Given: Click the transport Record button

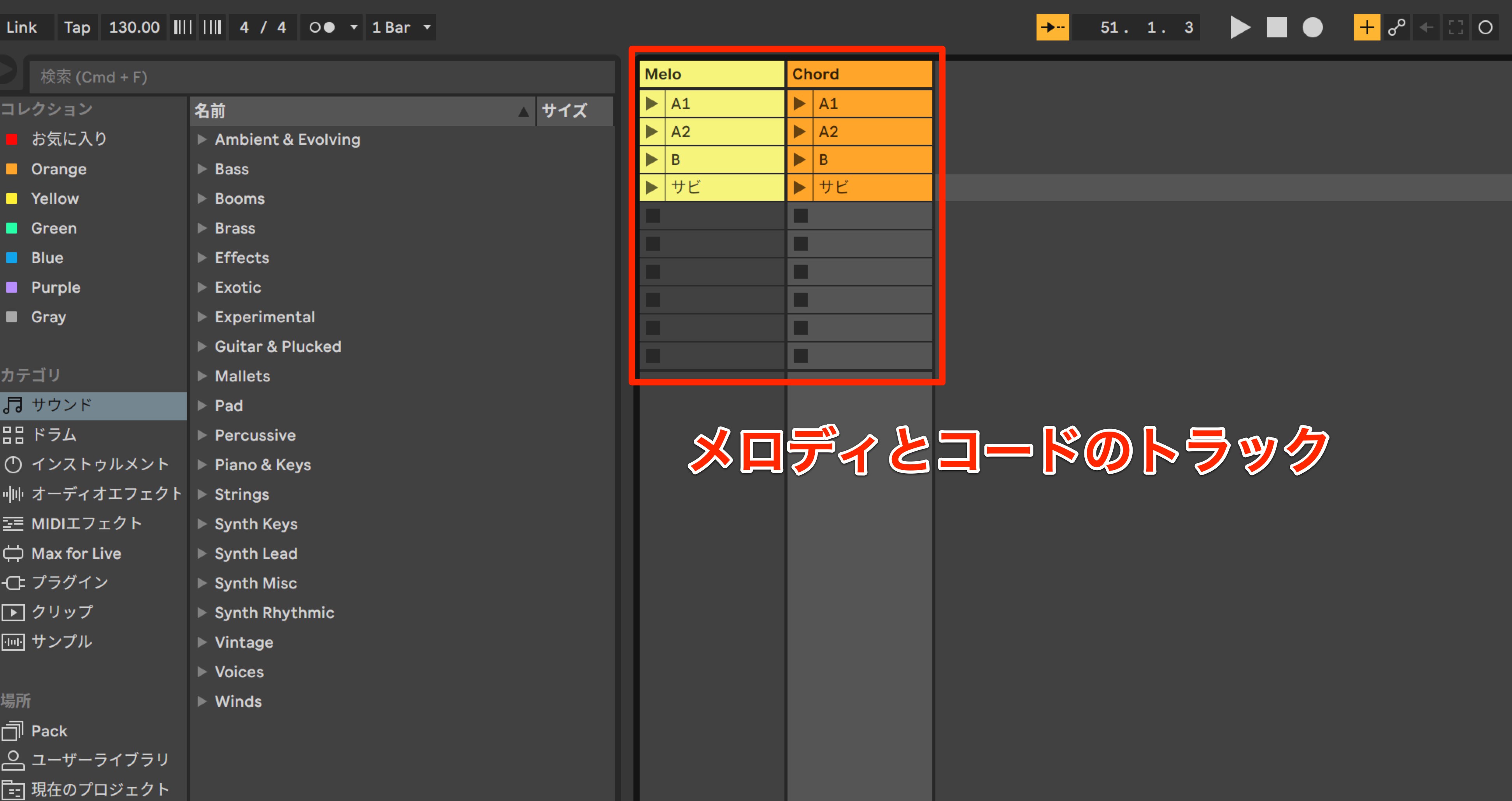Looking at the screenshot, I should click(x=1312, y=27).
